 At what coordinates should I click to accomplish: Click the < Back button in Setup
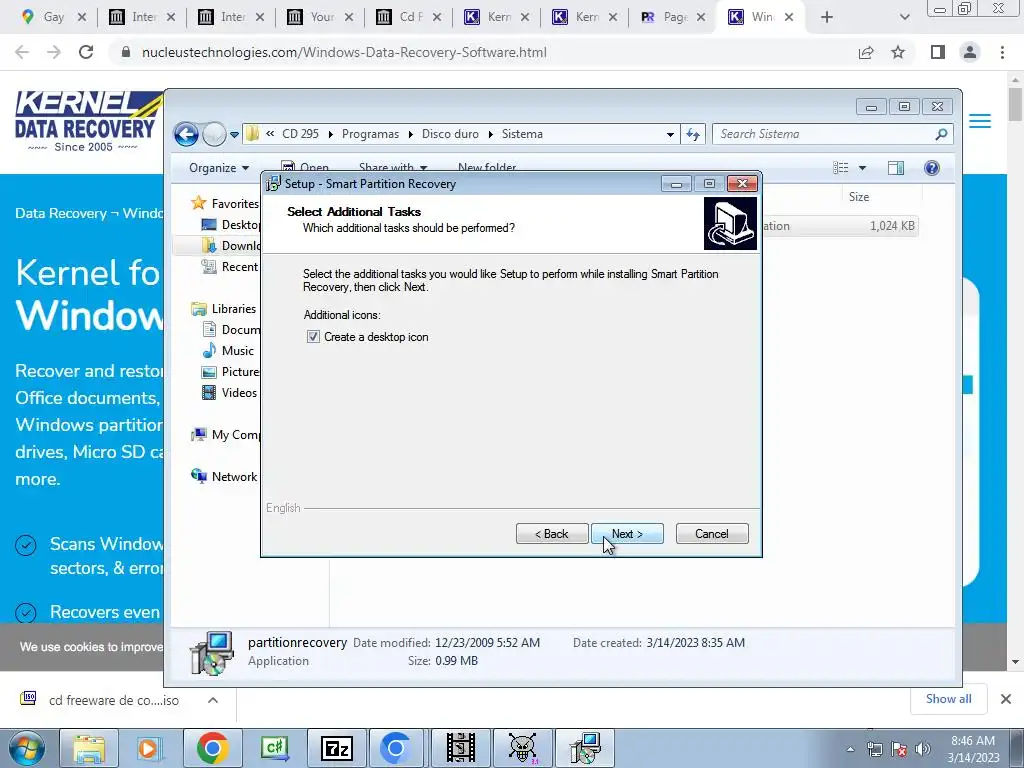click(x=552, y=534)
